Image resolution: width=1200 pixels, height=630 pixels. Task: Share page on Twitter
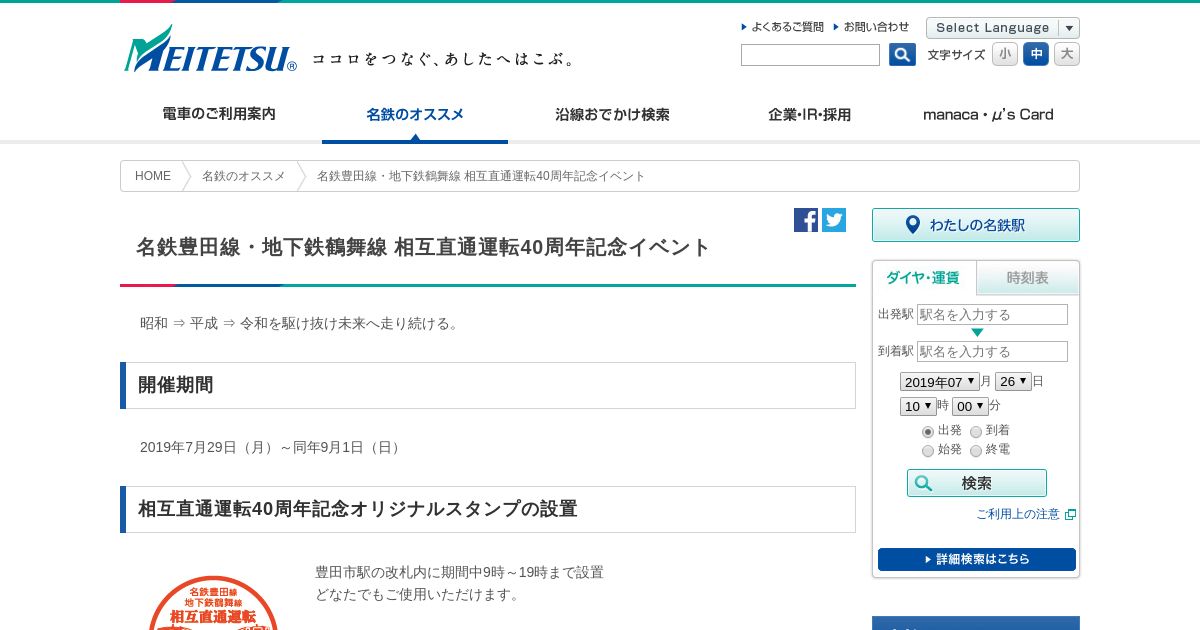(x=834, y=220)
